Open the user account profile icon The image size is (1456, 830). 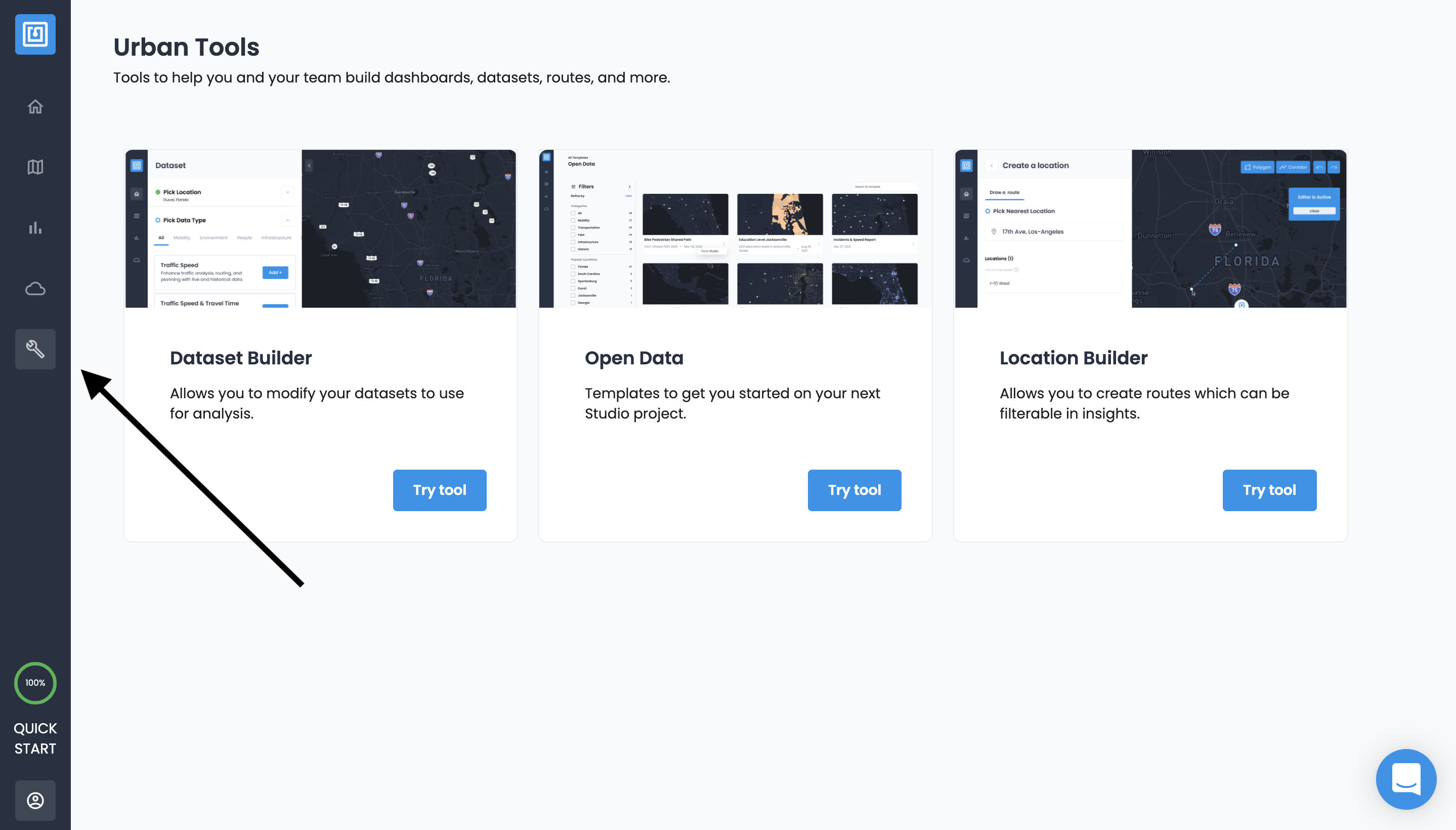click(x=35, y=800)
